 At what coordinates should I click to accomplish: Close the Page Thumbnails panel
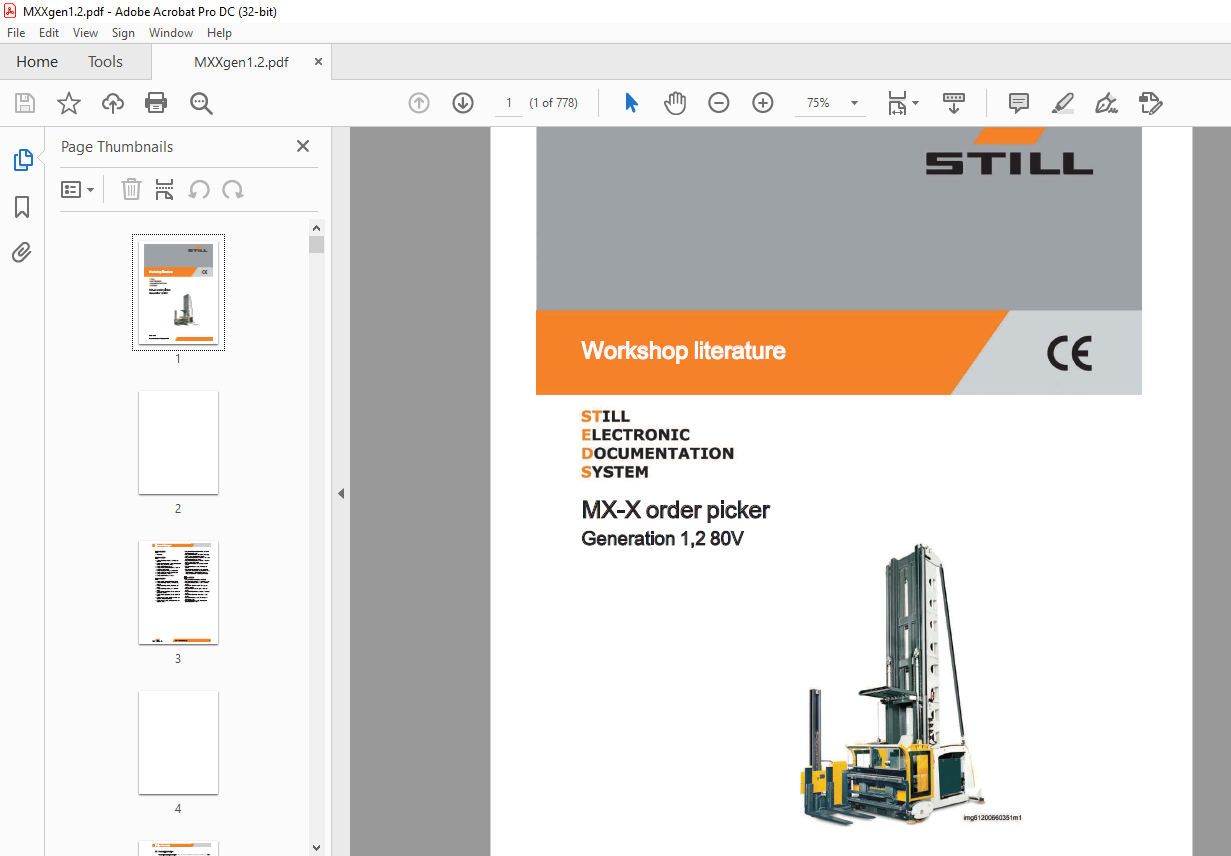[303, 146]
